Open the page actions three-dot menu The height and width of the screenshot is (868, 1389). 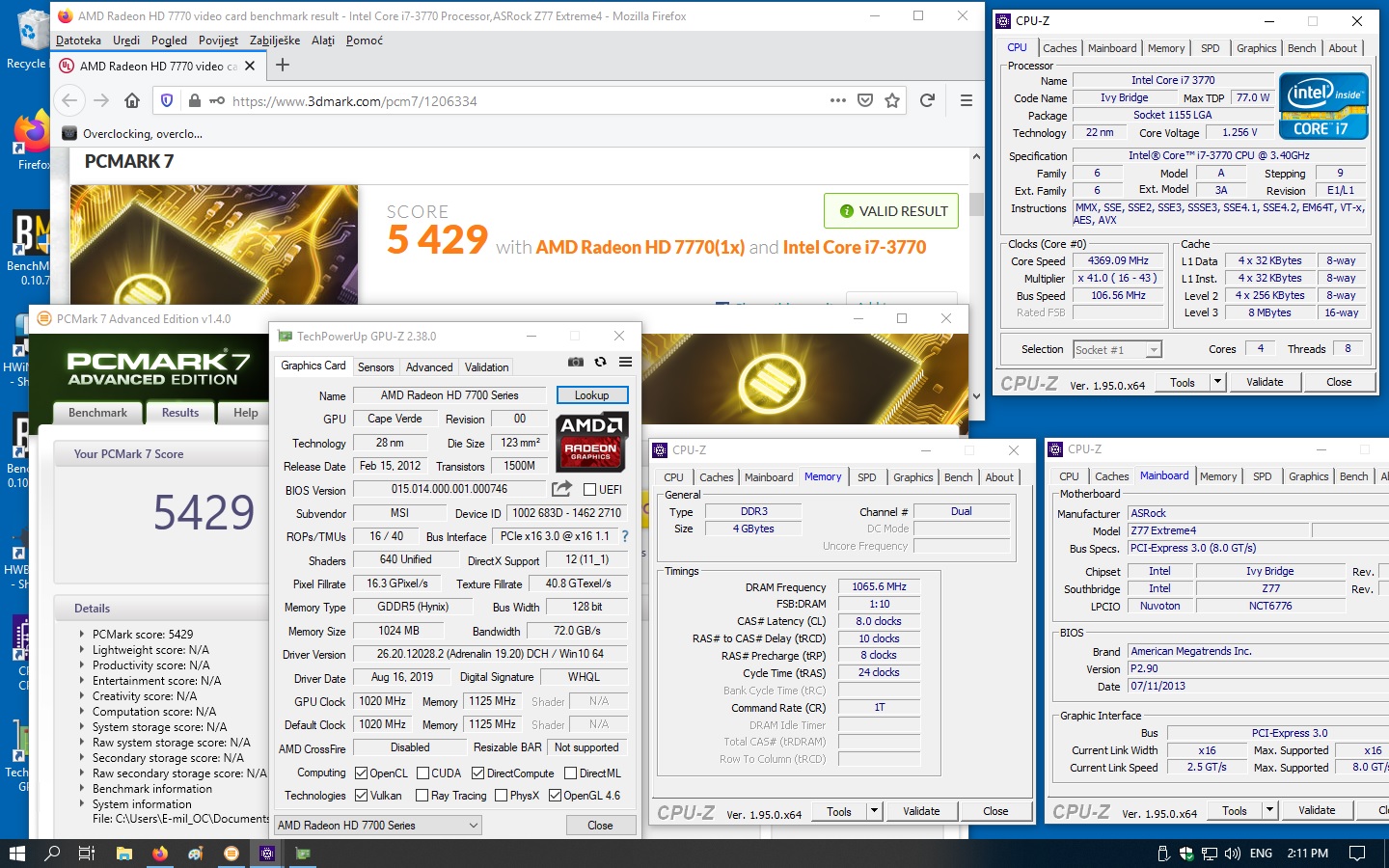point(837,100)
